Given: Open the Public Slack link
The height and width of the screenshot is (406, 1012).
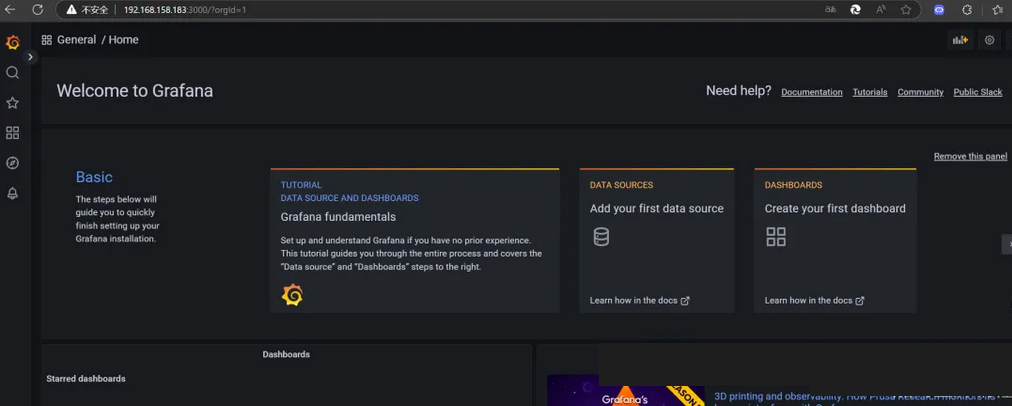Looking at the screenshot, I should pos(978,92).
